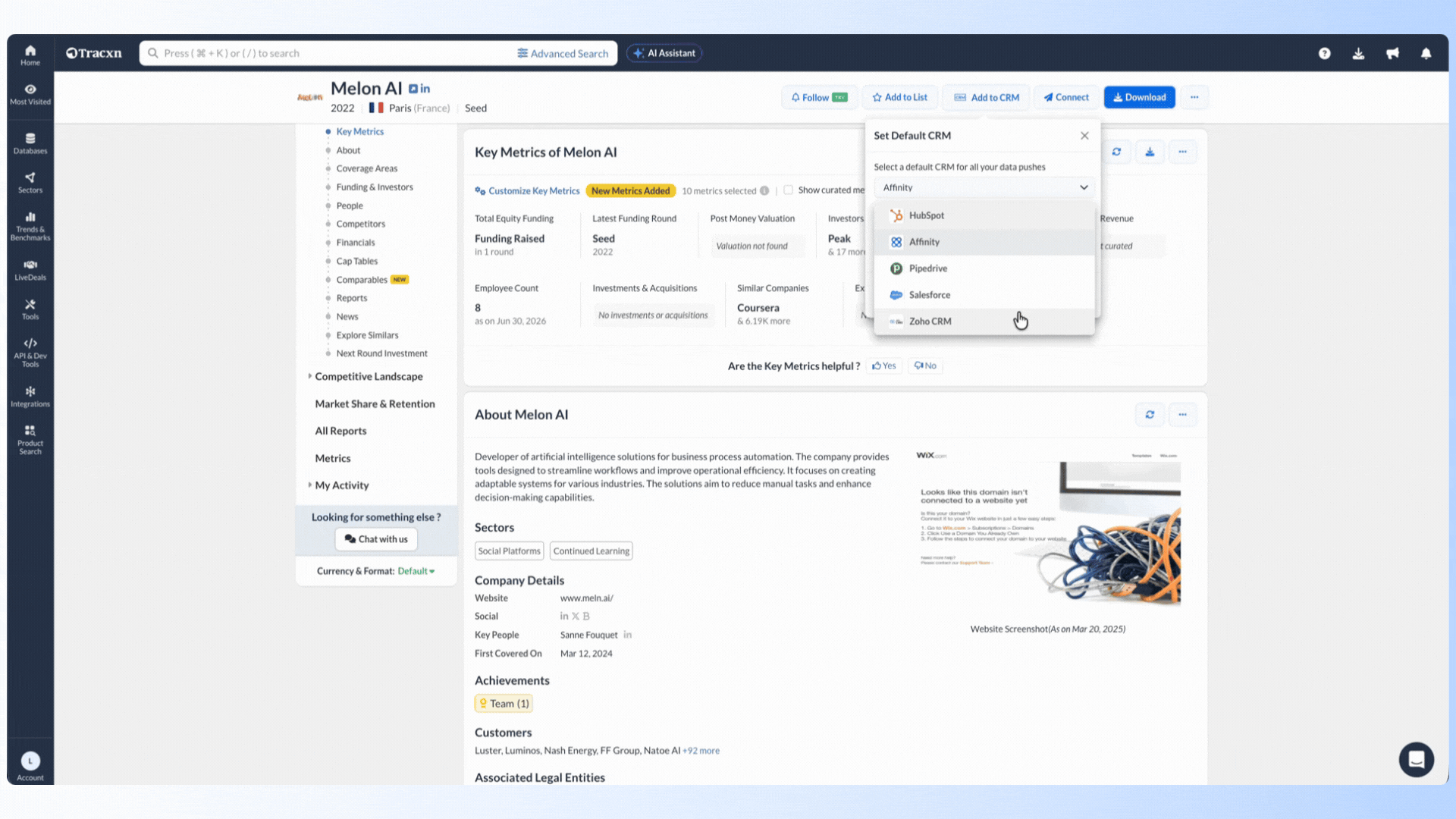Click the info icon beside metrics selected
Image resolution: width=1456 pixels, height=819 pixels.
(764, 191)
